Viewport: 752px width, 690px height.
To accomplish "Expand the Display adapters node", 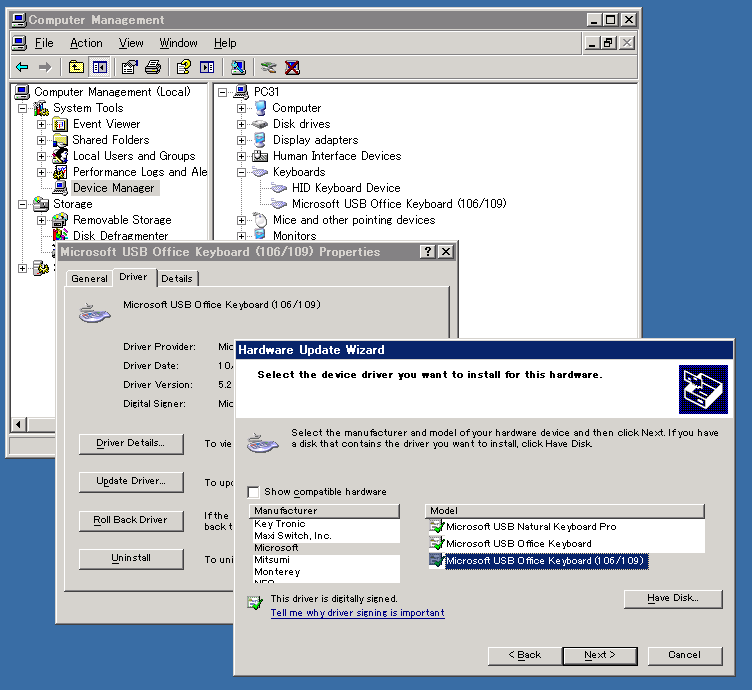I will [241, 140].
